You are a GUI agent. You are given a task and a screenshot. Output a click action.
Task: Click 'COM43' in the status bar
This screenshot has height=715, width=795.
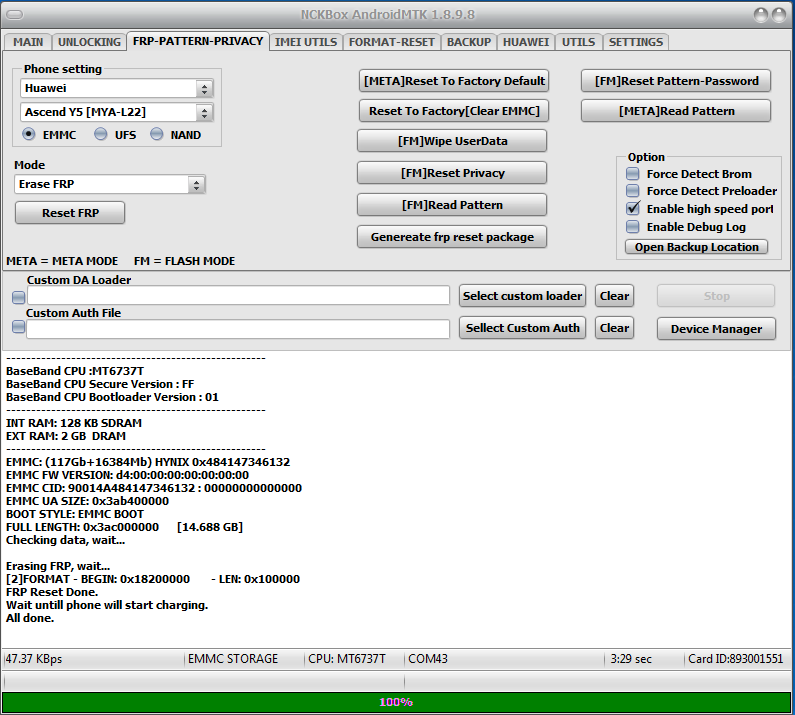pos(428,659)
